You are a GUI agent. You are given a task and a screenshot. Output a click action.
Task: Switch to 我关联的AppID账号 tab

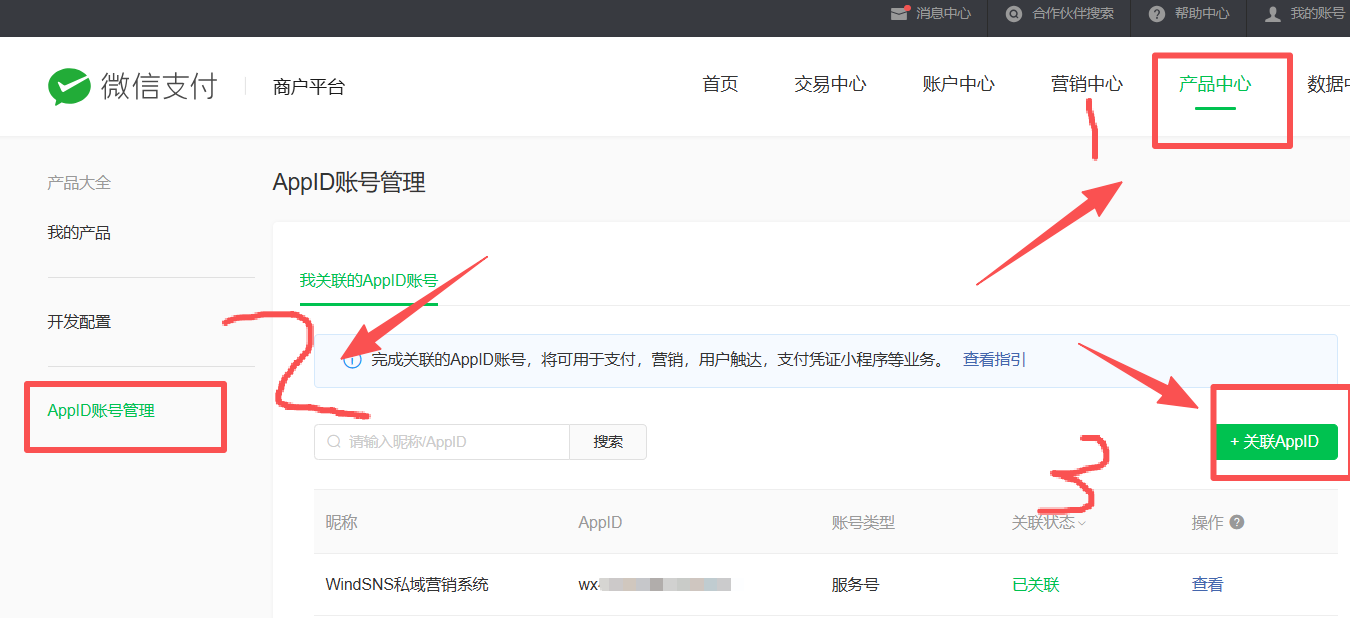(369, 281)
